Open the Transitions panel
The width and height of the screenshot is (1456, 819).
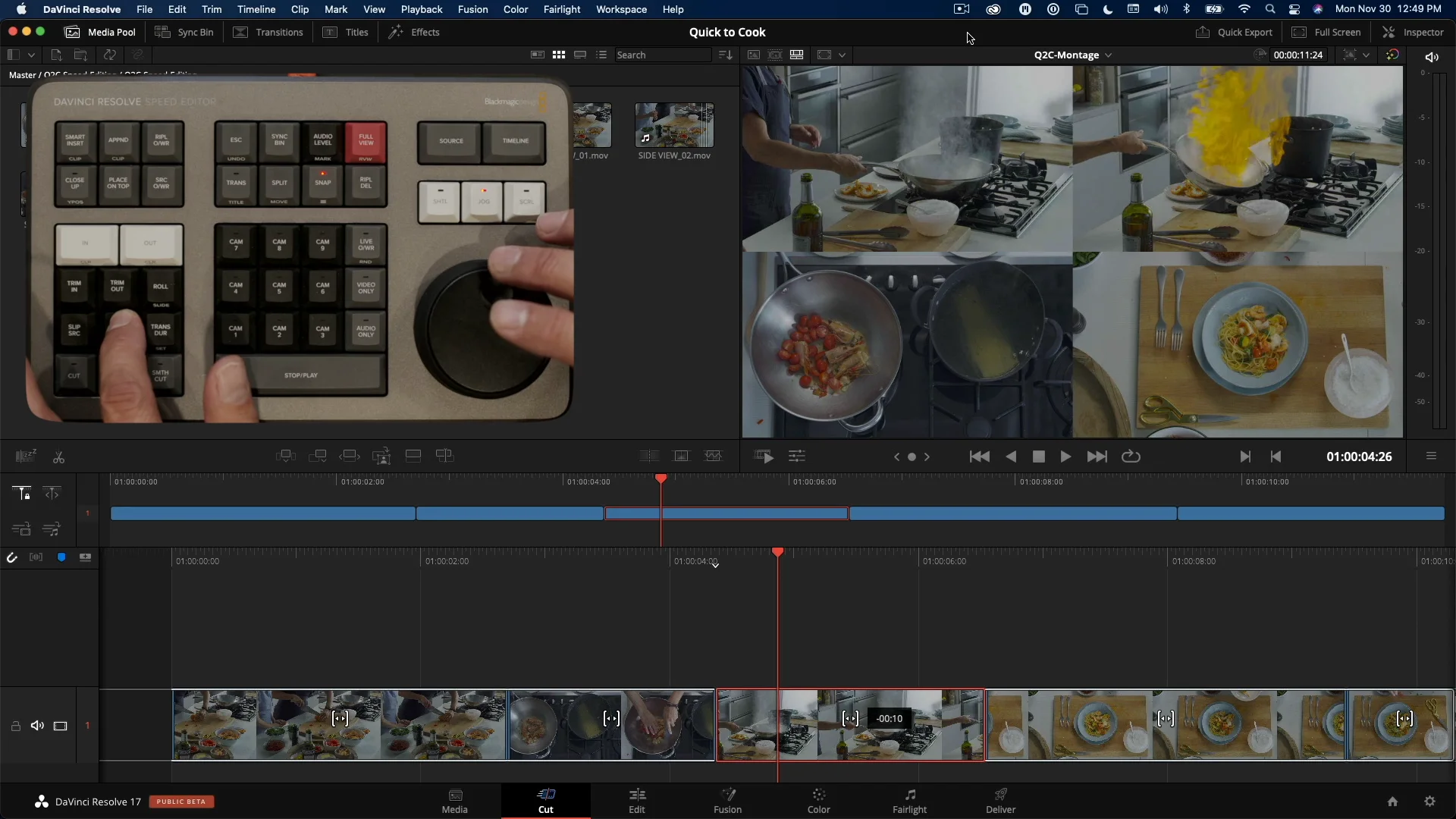(268, 32)
